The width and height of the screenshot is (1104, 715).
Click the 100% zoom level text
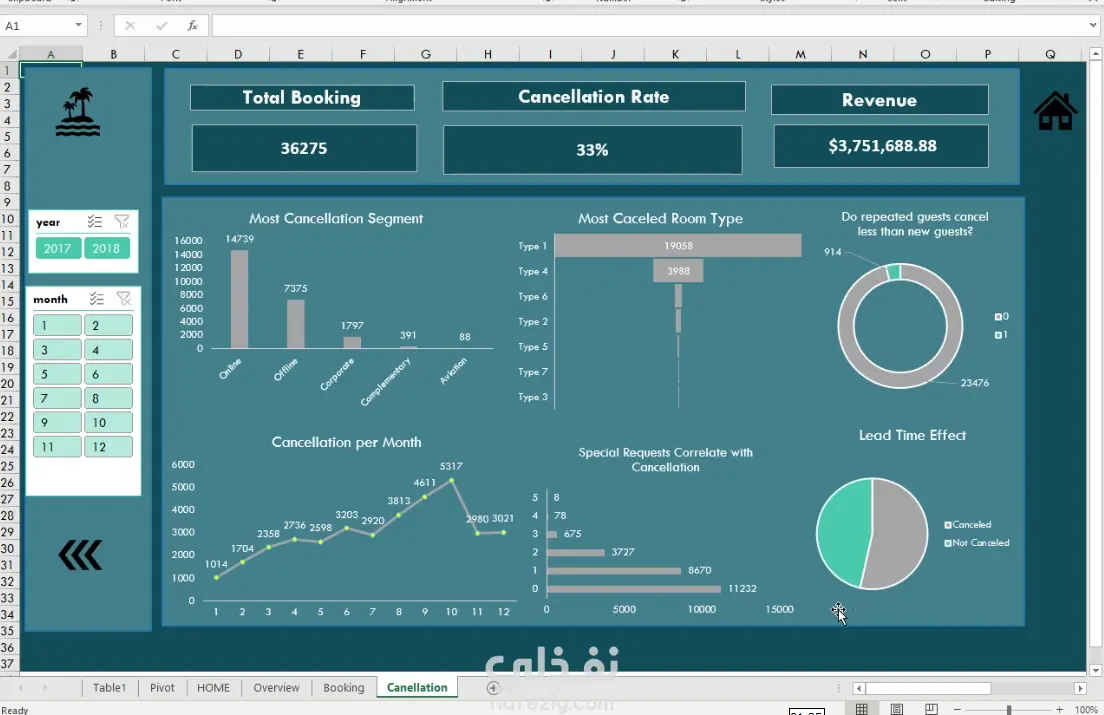pyautogui.click(x=1086, y=709)
